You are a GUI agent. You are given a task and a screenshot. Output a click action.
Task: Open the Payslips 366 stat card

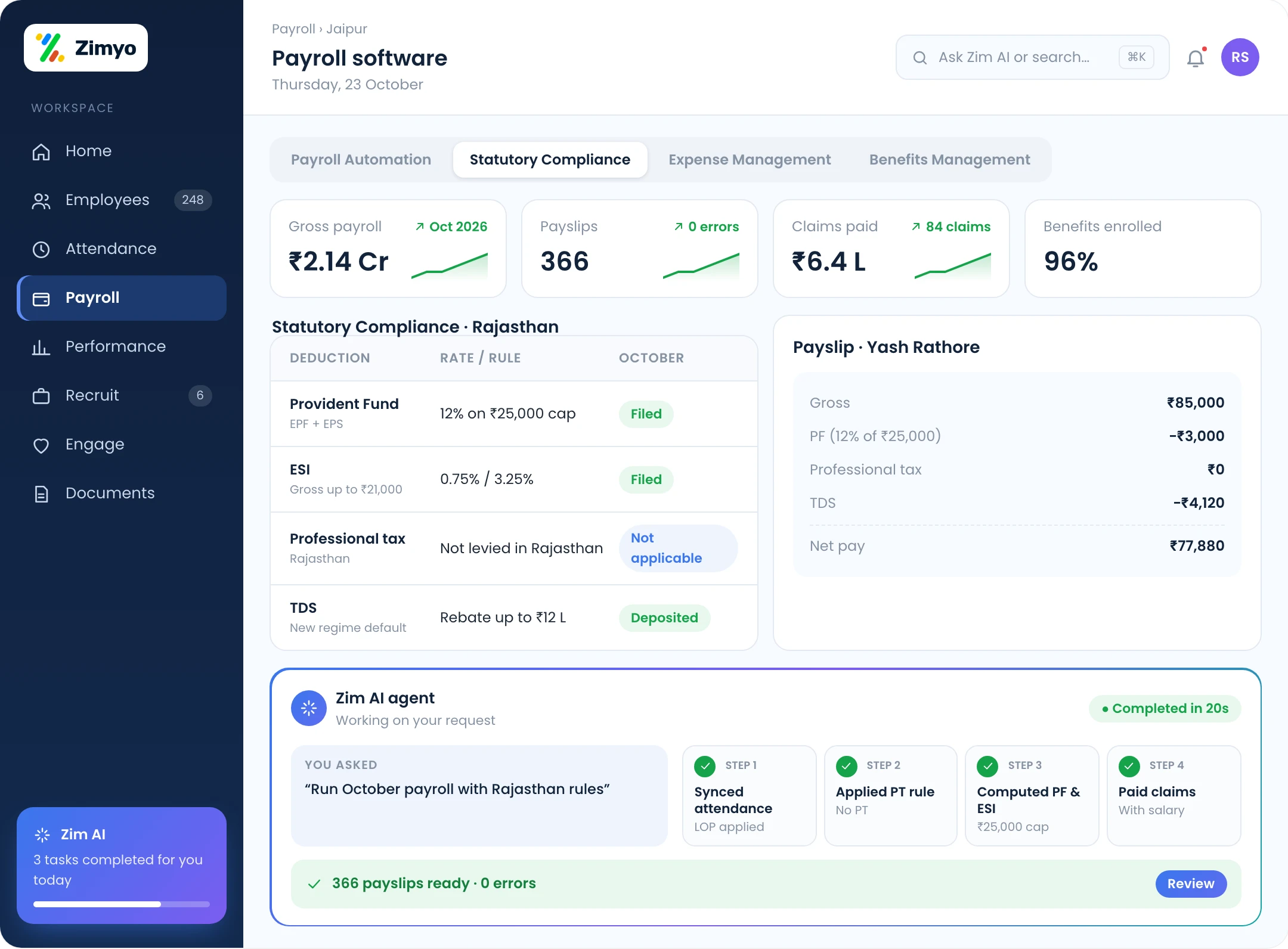[640, 249]
